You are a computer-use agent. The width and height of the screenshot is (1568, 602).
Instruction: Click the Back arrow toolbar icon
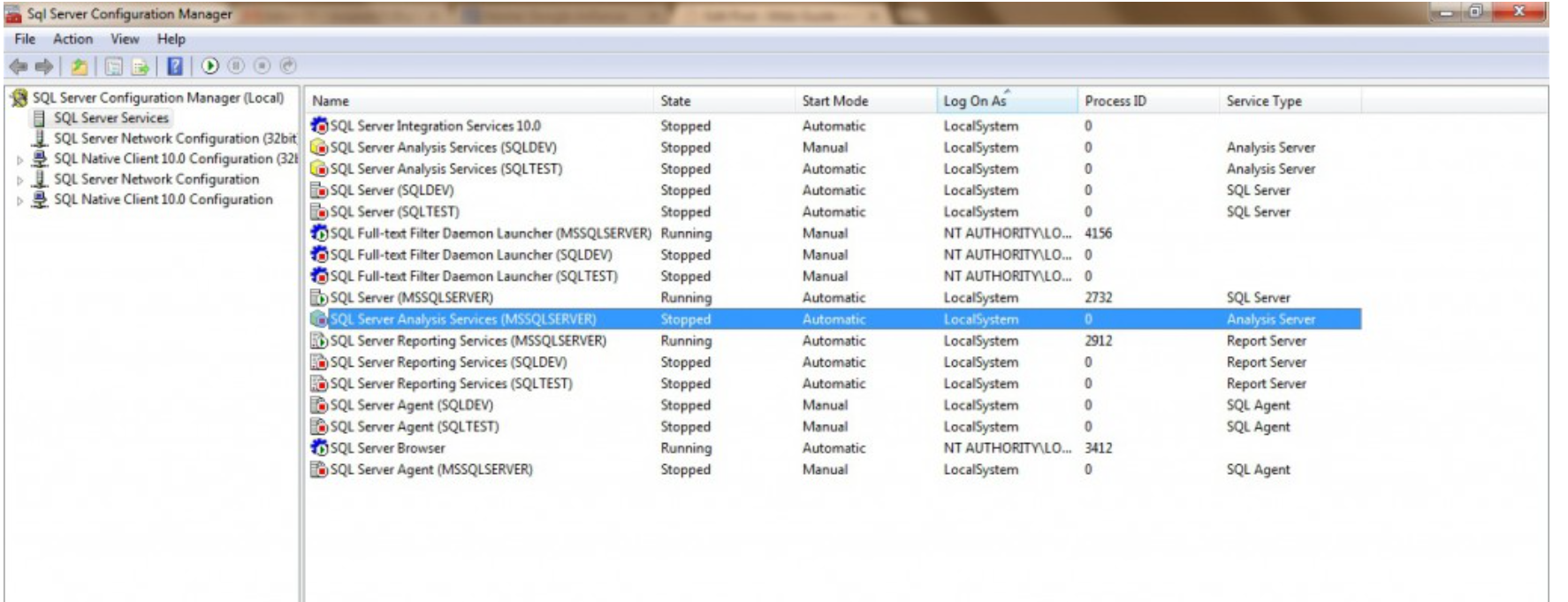[x=18, y=66]
